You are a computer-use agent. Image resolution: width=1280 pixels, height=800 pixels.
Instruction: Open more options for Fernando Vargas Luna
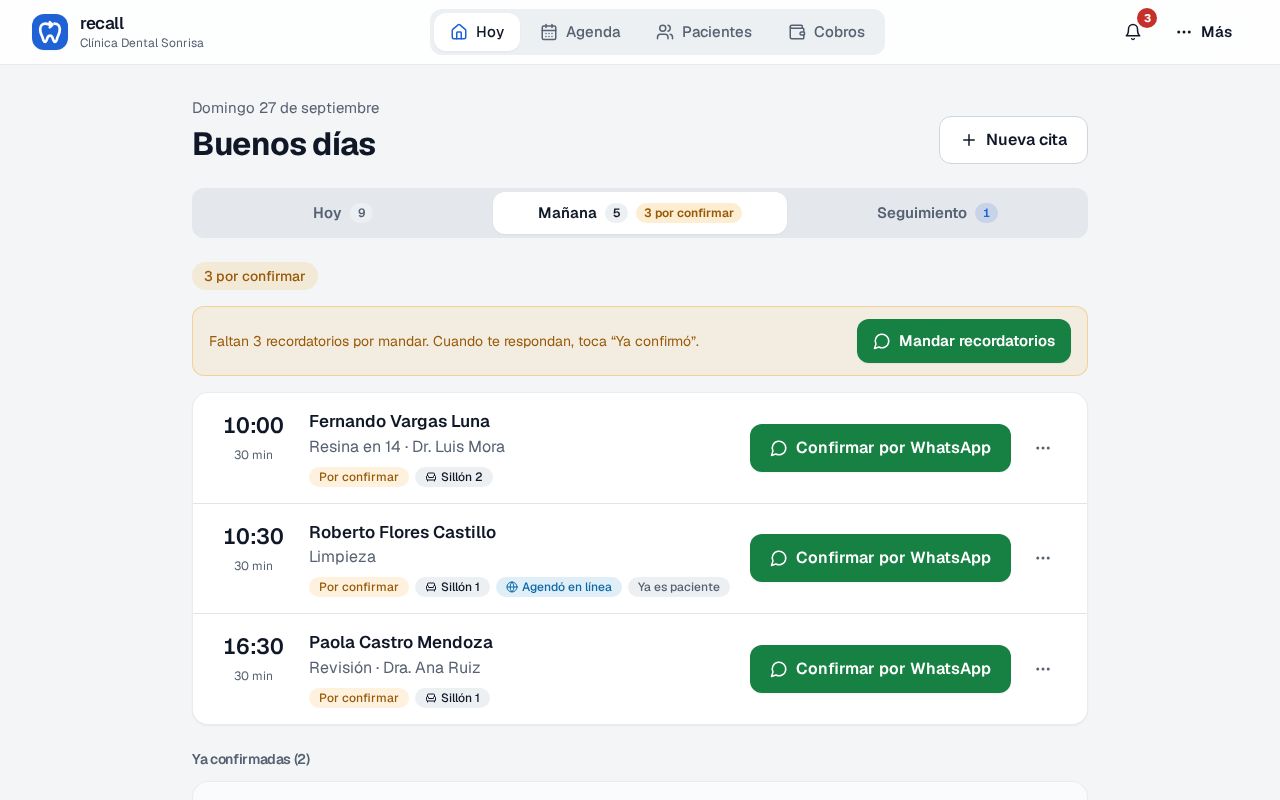pos(1043,448)
